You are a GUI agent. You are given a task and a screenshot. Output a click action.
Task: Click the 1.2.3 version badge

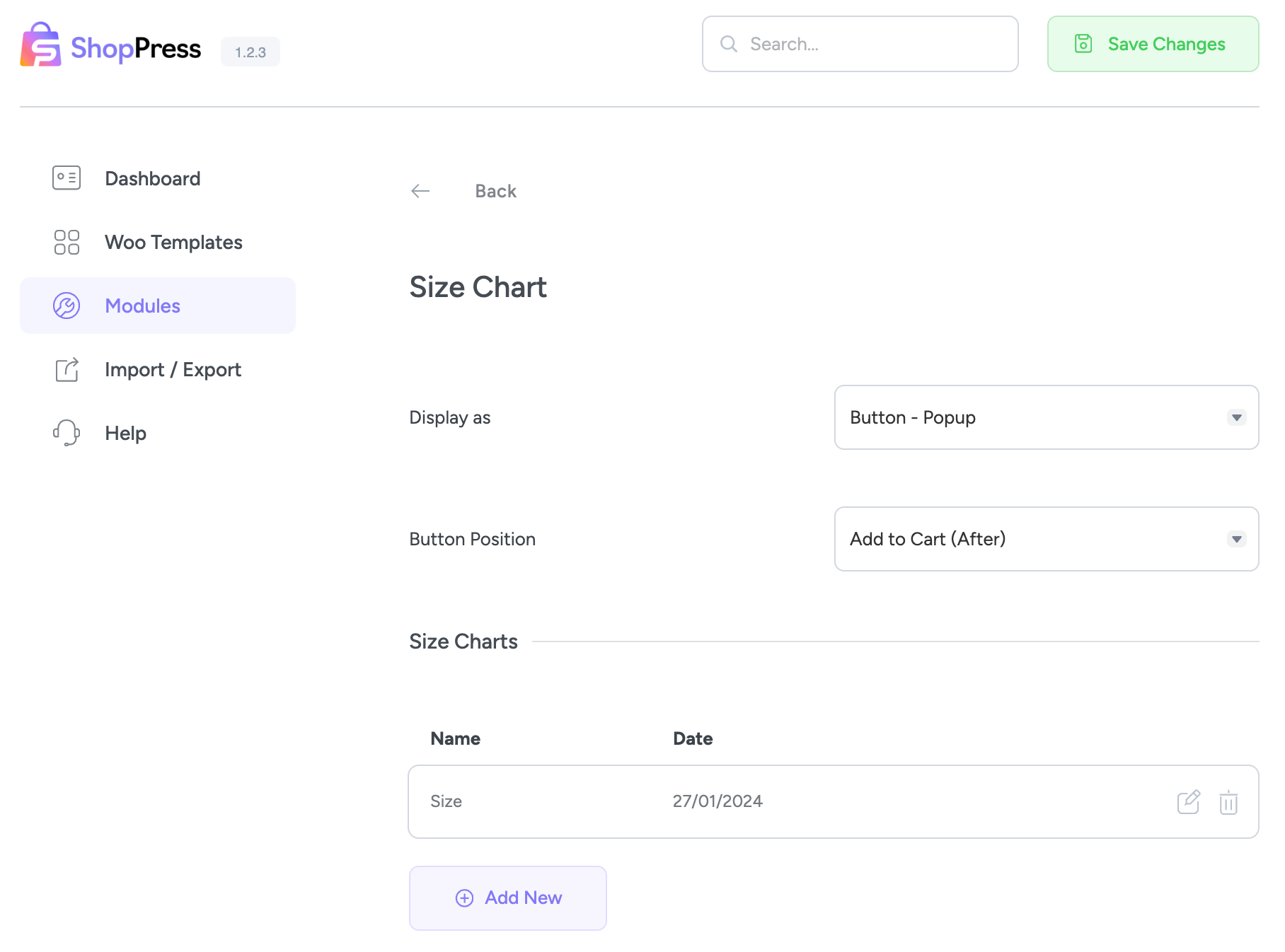(250, 51)
